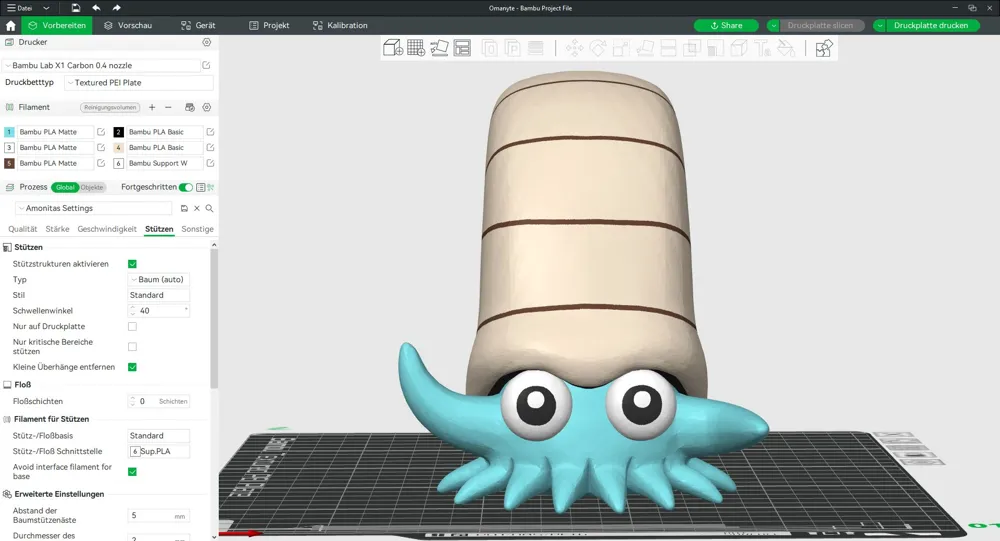1000x541 pixels.
Task: Edit preset for filament 2 PLA Basic
Action: (210, 132)
